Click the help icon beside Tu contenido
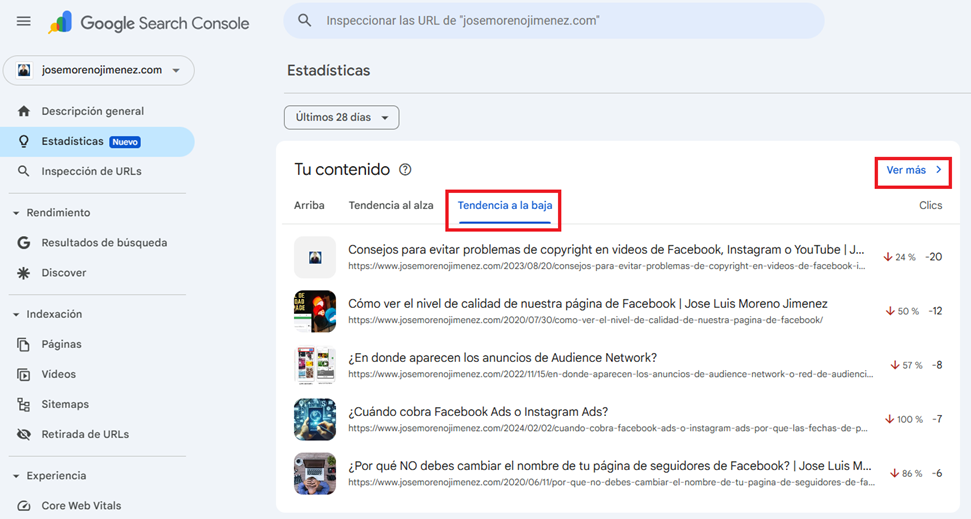Viewport: 971px width, 519px height. pos(405,170)
